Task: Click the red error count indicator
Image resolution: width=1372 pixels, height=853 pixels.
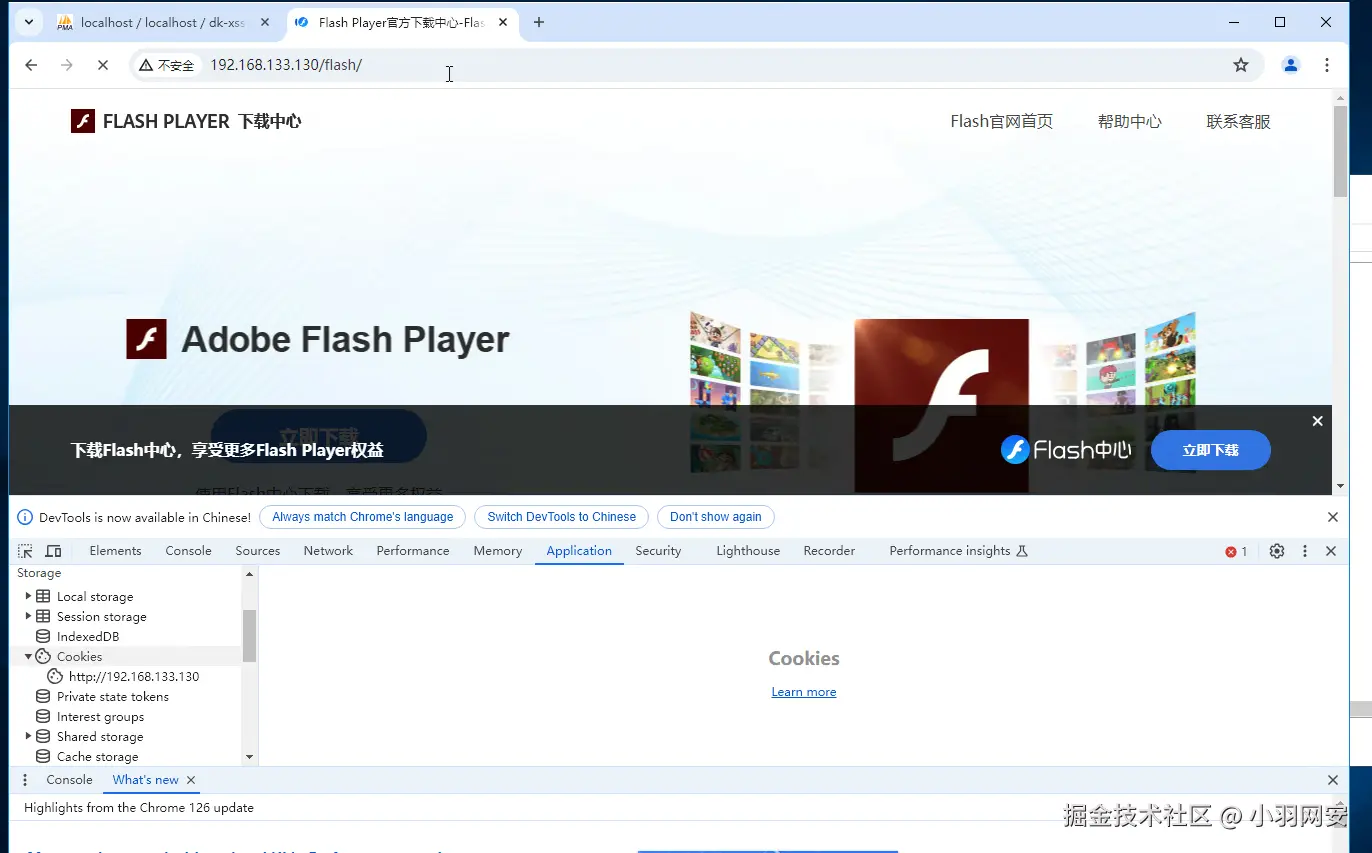Action: tap(1236, 551)
